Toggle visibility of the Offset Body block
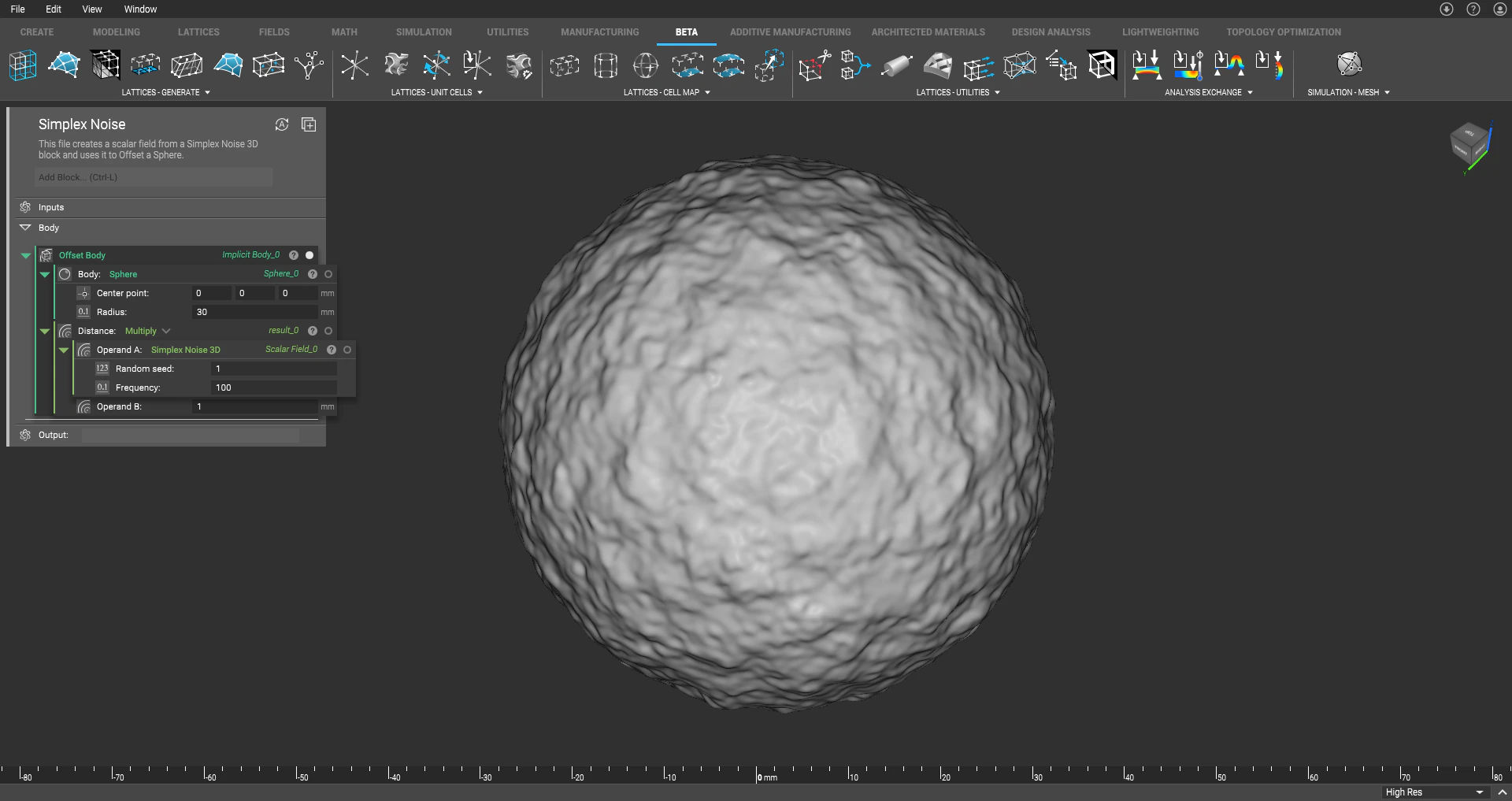Viewport: 1512px width, 801px height. point(309,254)
